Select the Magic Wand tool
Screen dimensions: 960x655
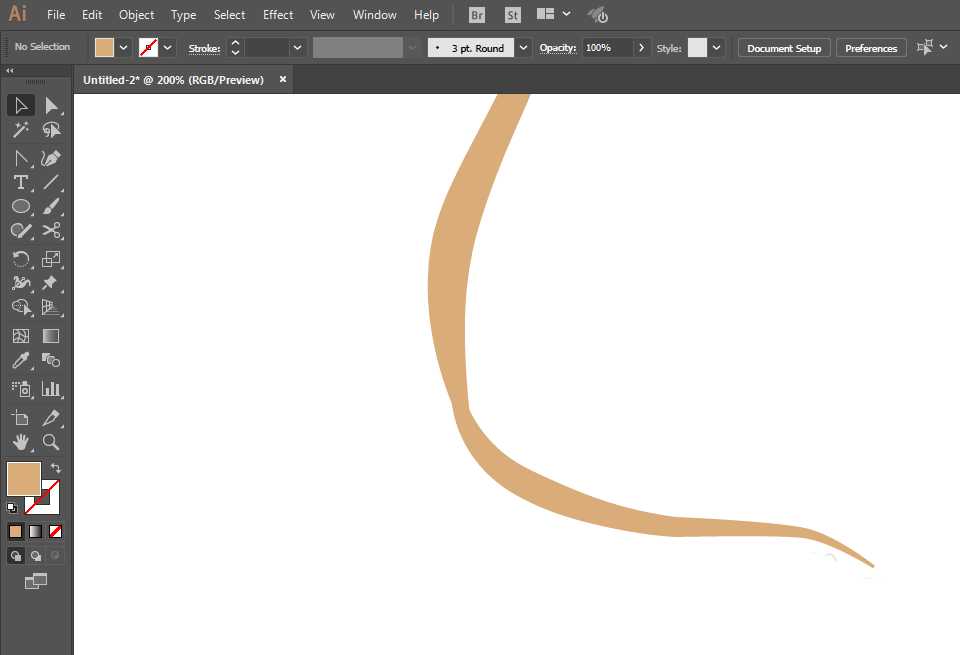20,130
